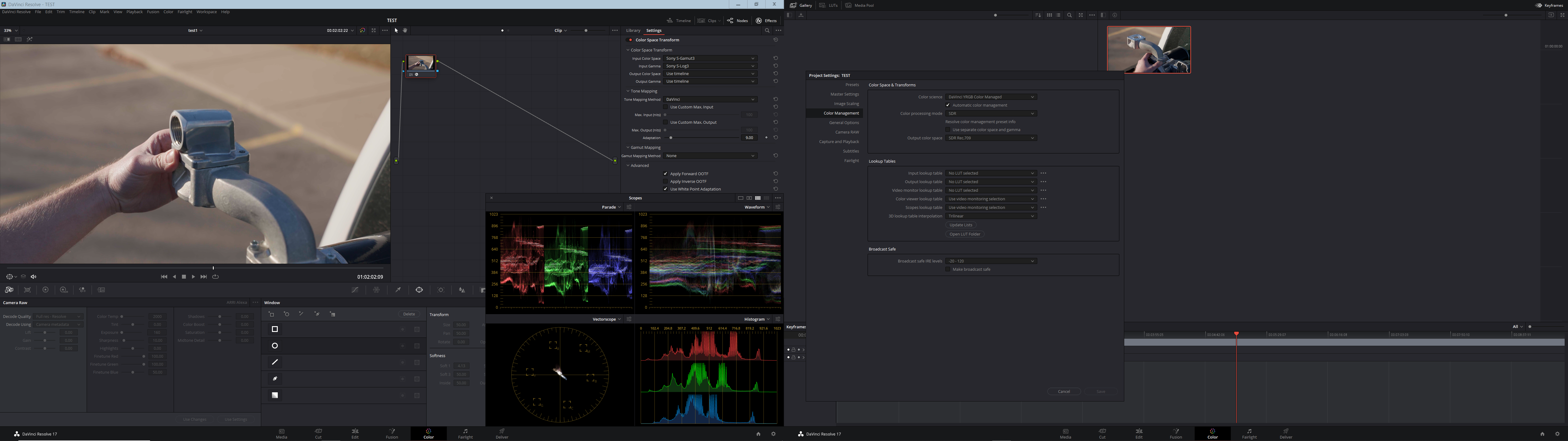The height and width of the screenshot is (441, 1568).
Task: Switch to the Library tab
Action: click(x=632, y=30)
